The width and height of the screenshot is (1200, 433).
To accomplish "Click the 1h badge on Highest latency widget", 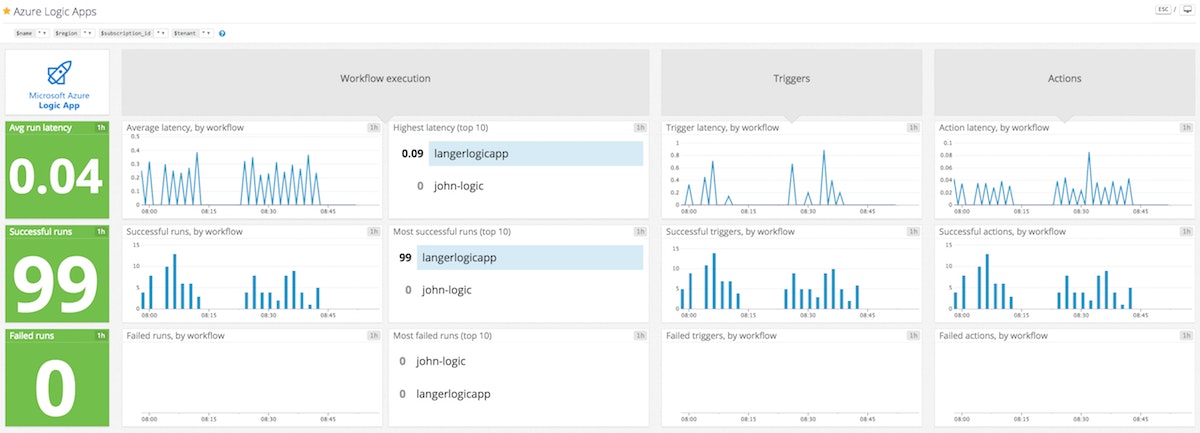I will pos(640,128).
